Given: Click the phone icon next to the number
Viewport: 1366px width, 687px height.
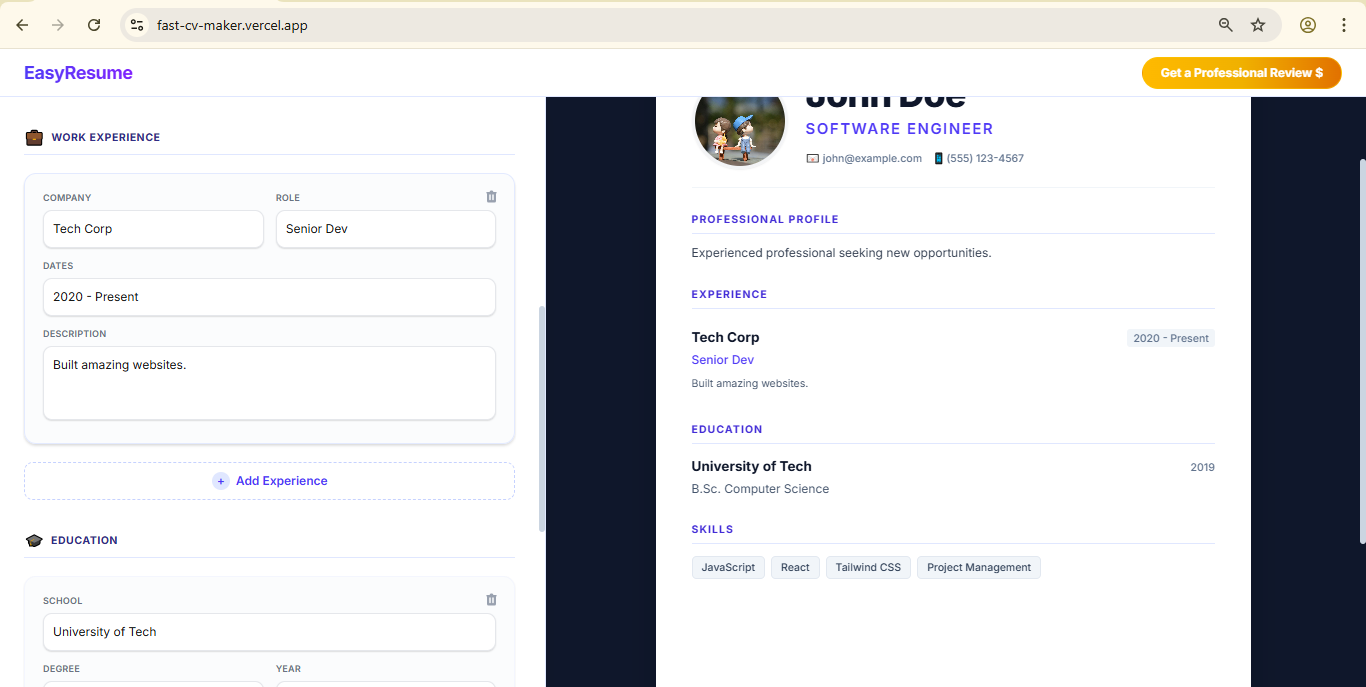Looking at the screenshot, I should [x=937, y=158].
